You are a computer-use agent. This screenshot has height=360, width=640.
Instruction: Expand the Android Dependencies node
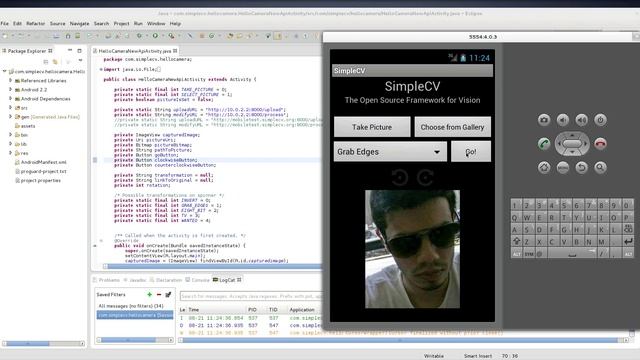tap(10, 98)
